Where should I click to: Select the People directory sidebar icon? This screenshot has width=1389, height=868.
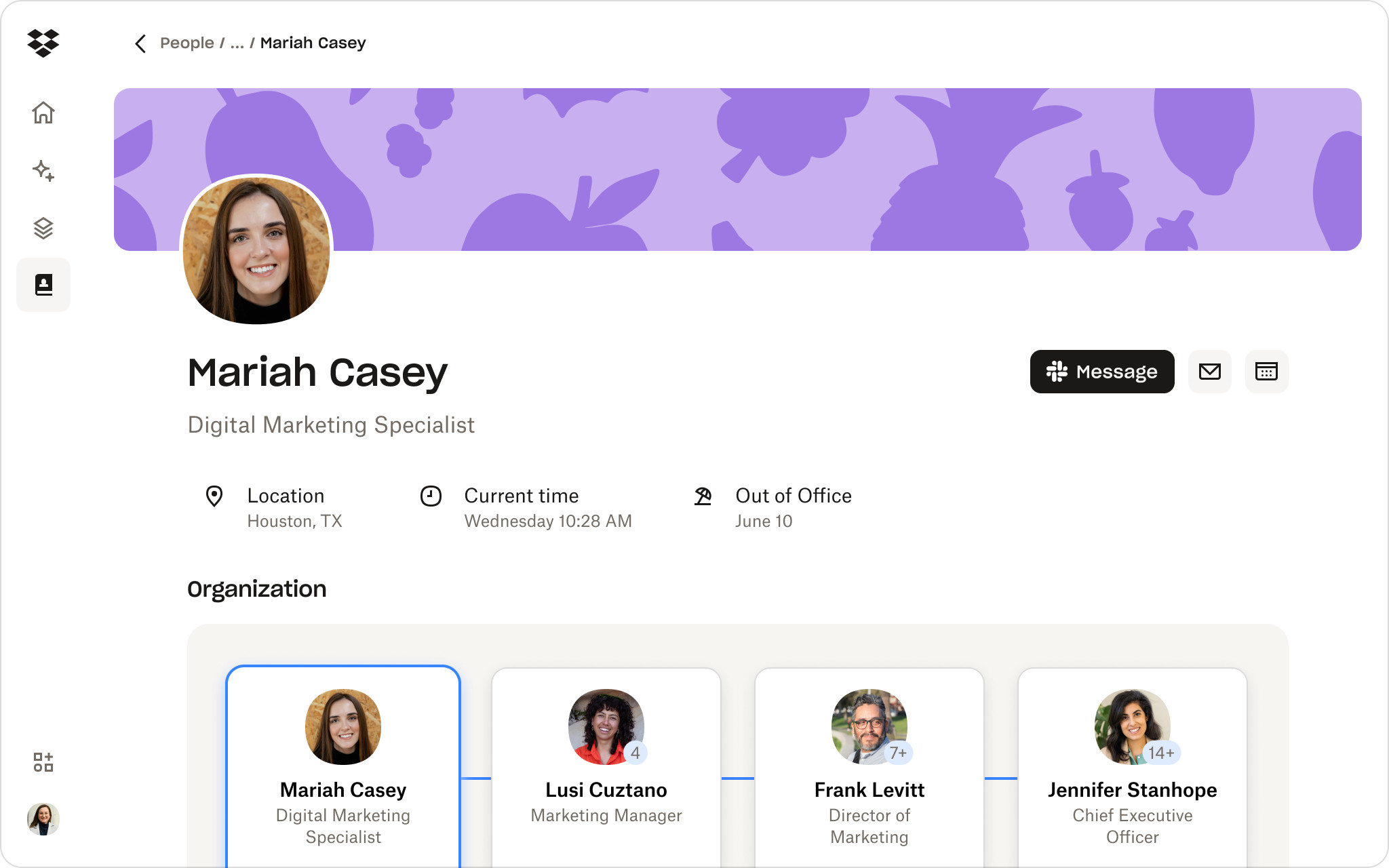(x=43, y=285)
